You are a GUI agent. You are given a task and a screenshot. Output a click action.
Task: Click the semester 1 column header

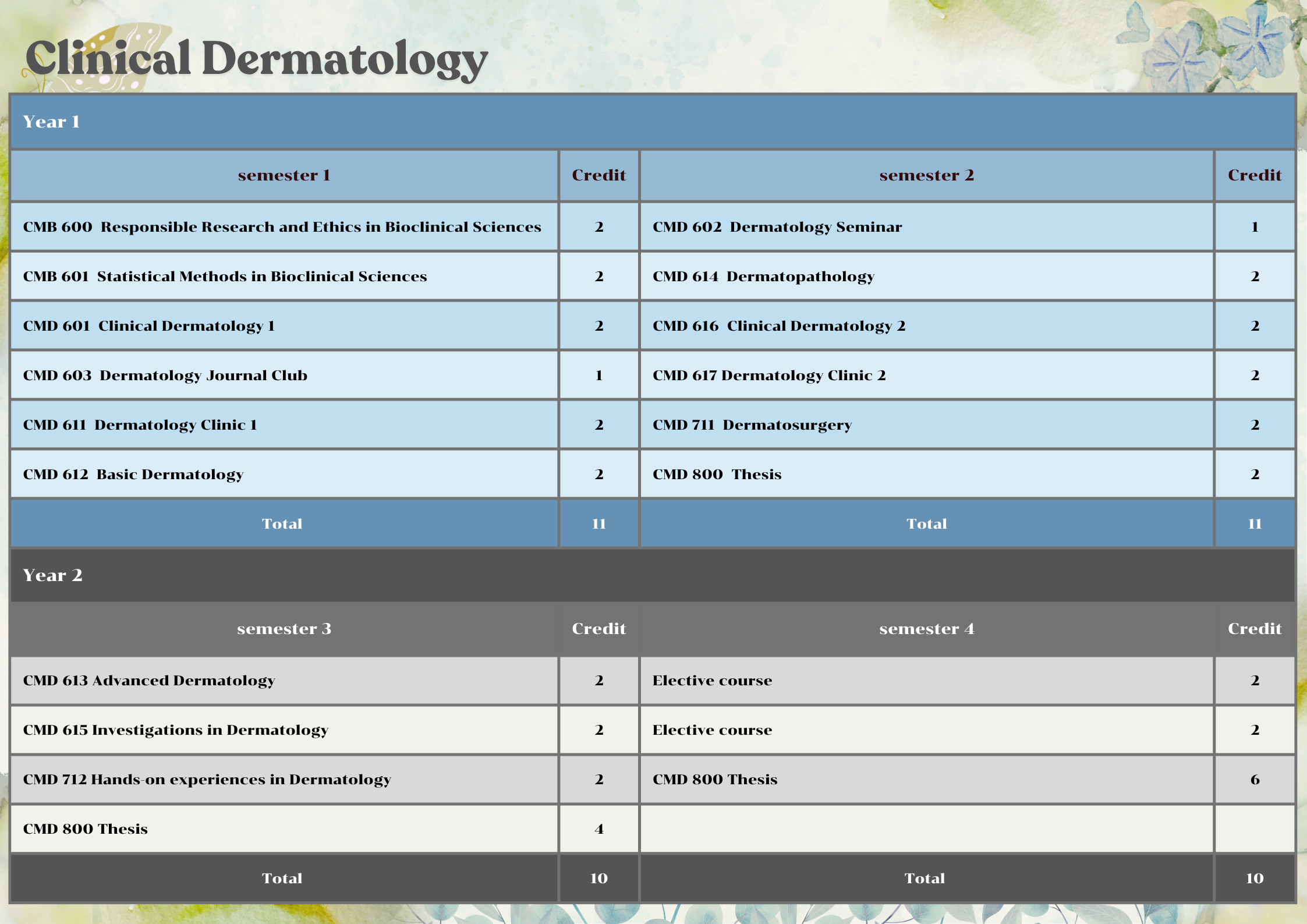(x=284, y=175)
